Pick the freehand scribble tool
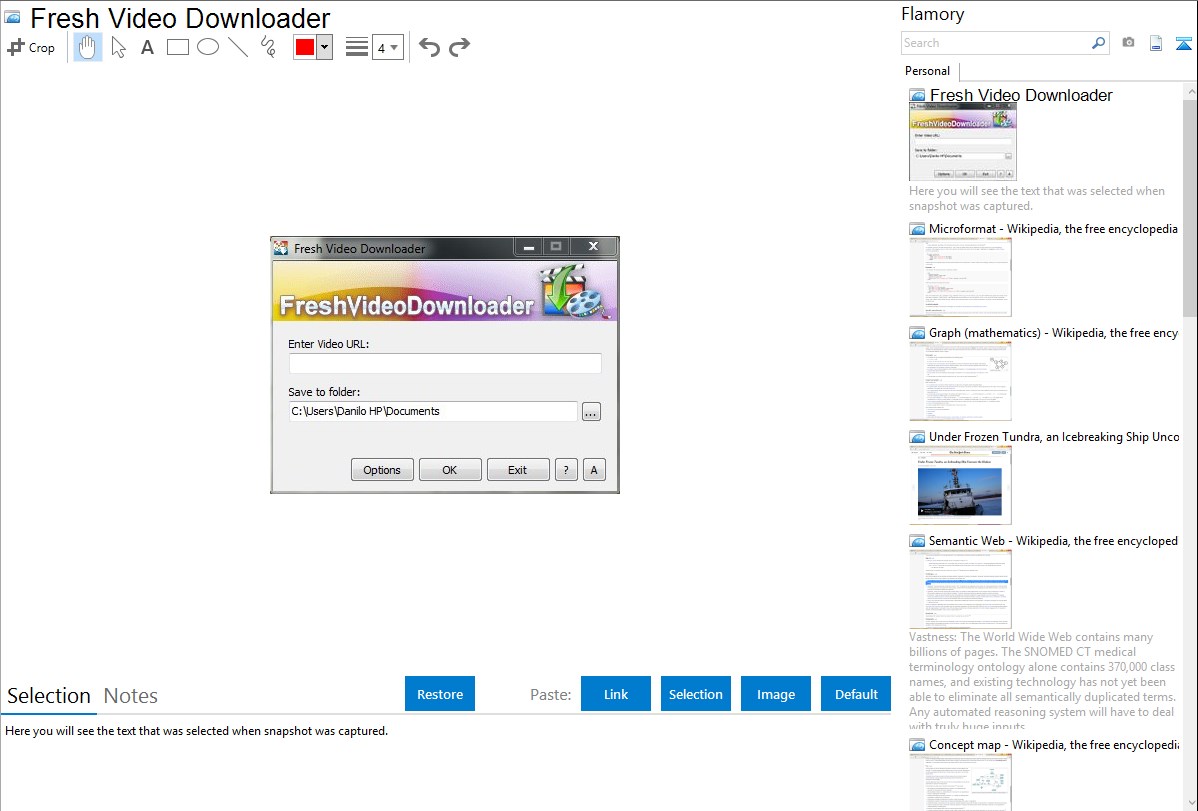1198x811 pixels. (x=268, y=47)
